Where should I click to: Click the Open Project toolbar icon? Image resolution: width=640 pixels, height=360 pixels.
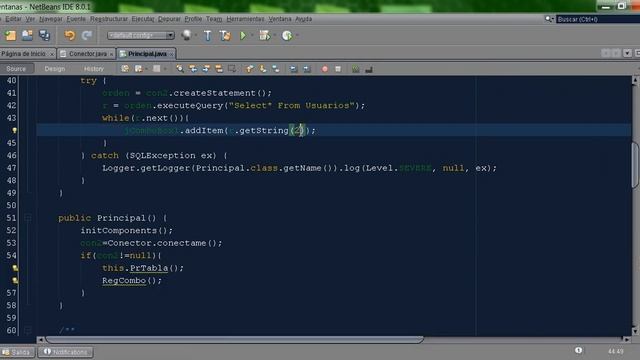point(27,36)
